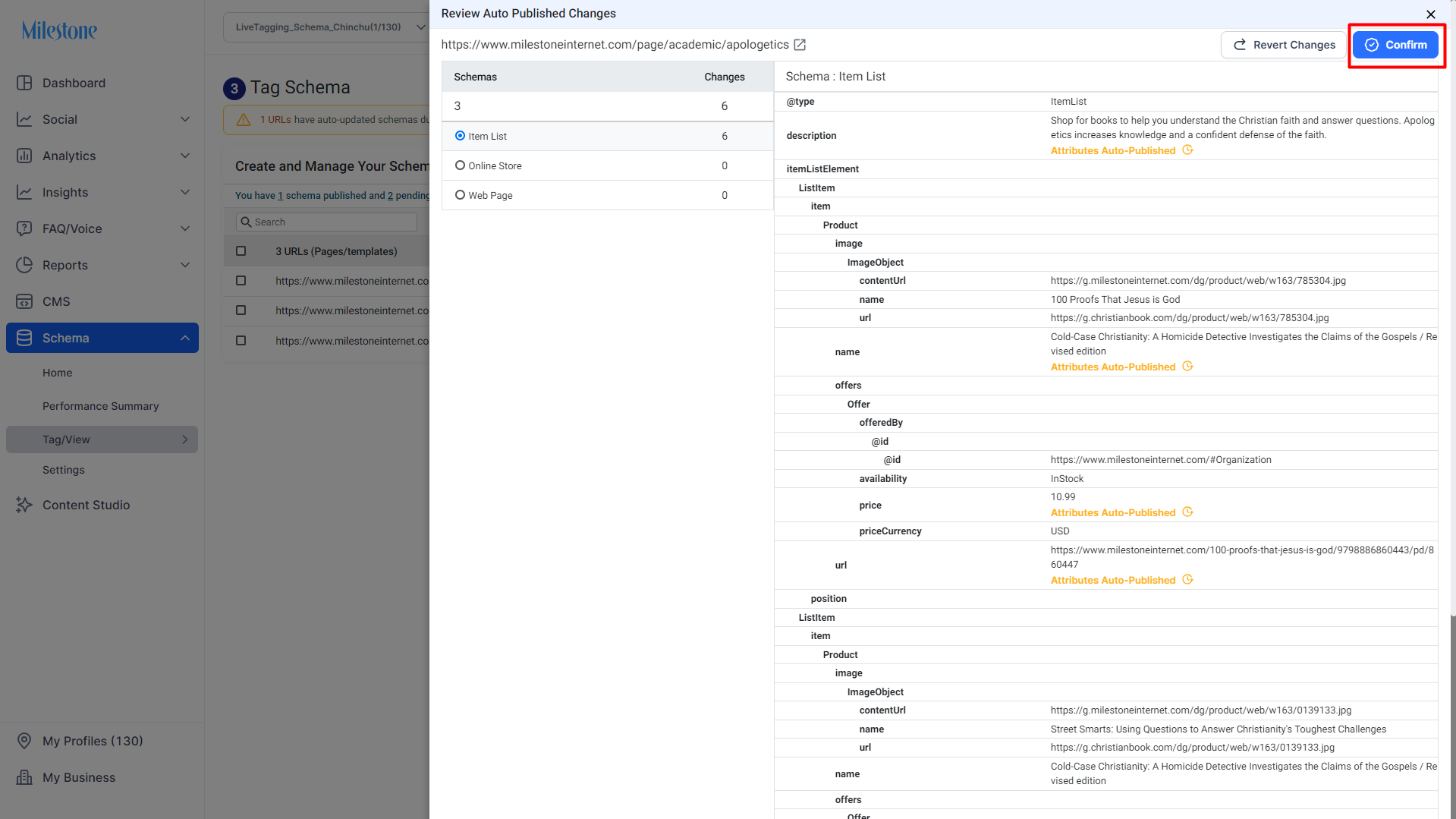Click the #Organization @id URL value

click(x=1161, y=460)
